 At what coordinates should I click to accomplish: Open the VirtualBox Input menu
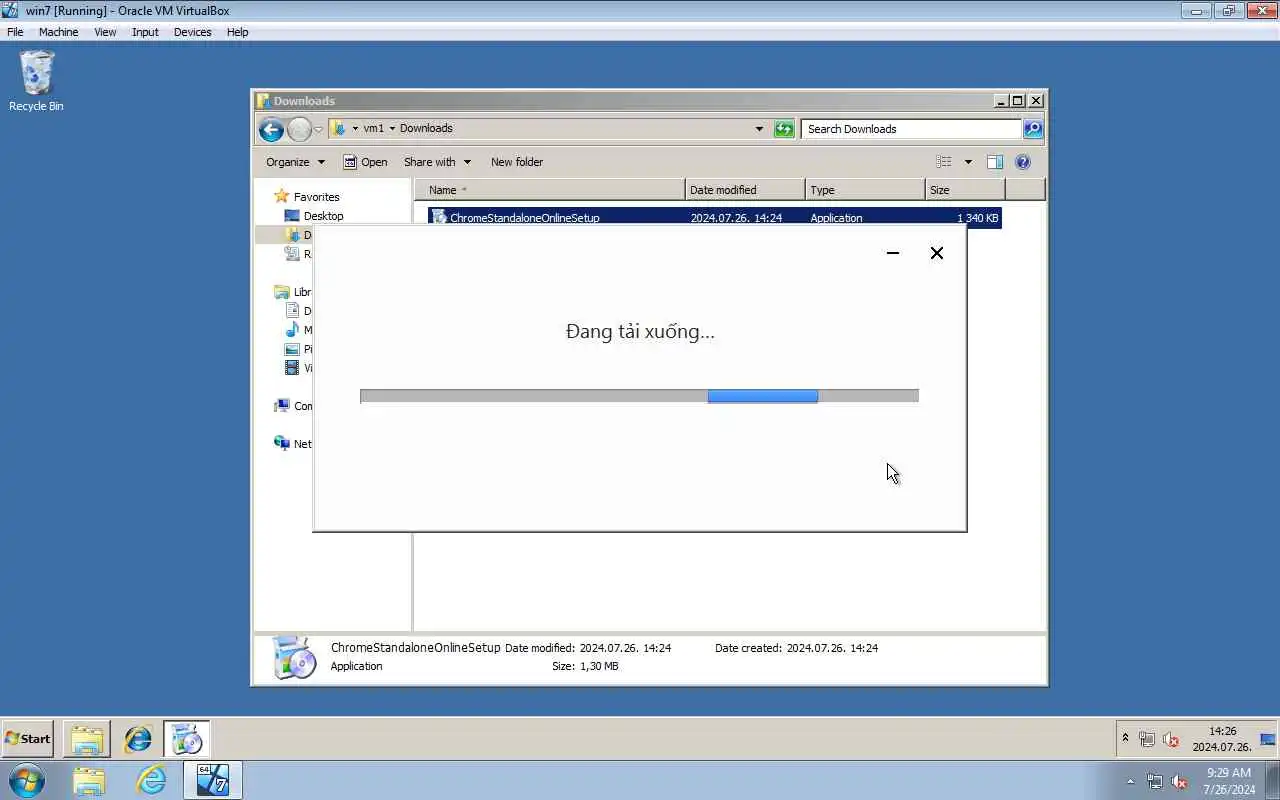click(x=145, y=32)
